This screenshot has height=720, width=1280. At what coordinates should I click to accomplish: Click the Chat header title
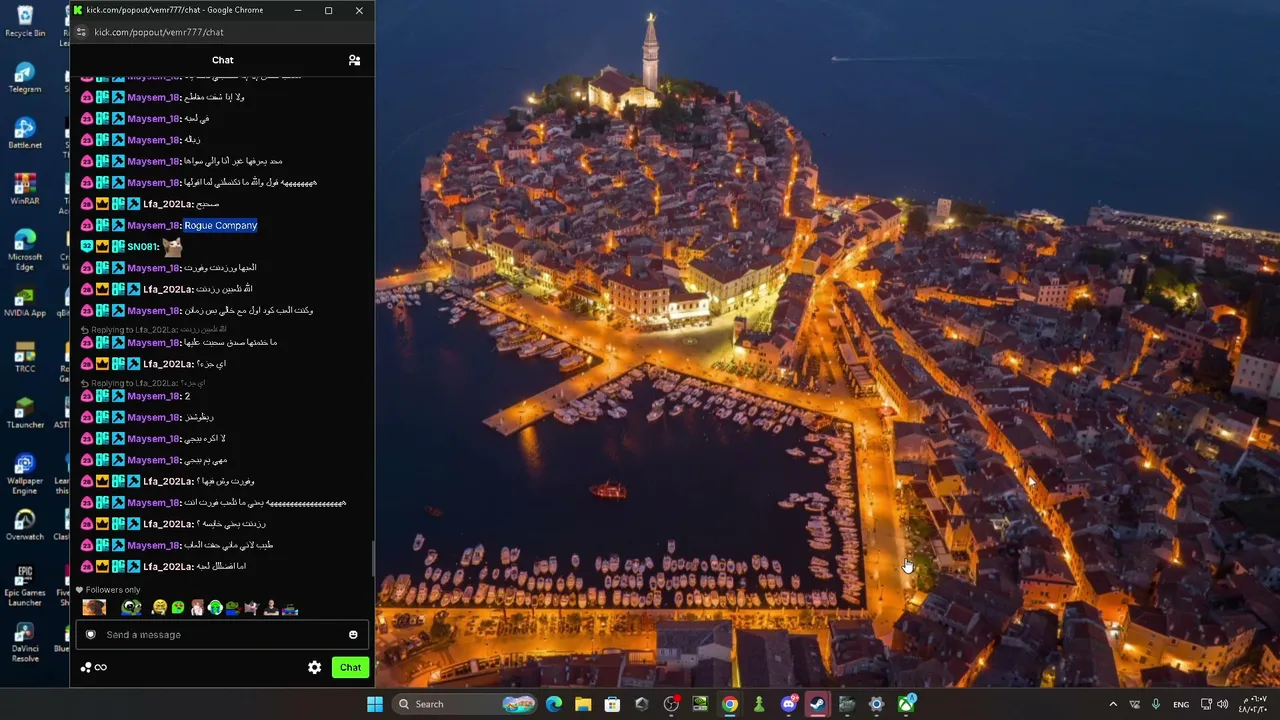pos(222,60)
